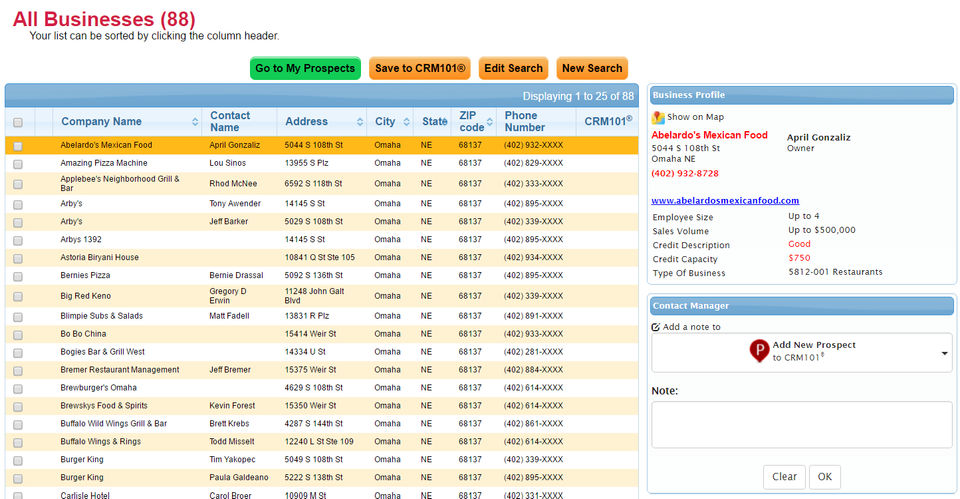Image resolution: width=960 pixels, height=499 pixels.
Task: Click phone number (402) 932-8728
Action: tap(684, 173)
